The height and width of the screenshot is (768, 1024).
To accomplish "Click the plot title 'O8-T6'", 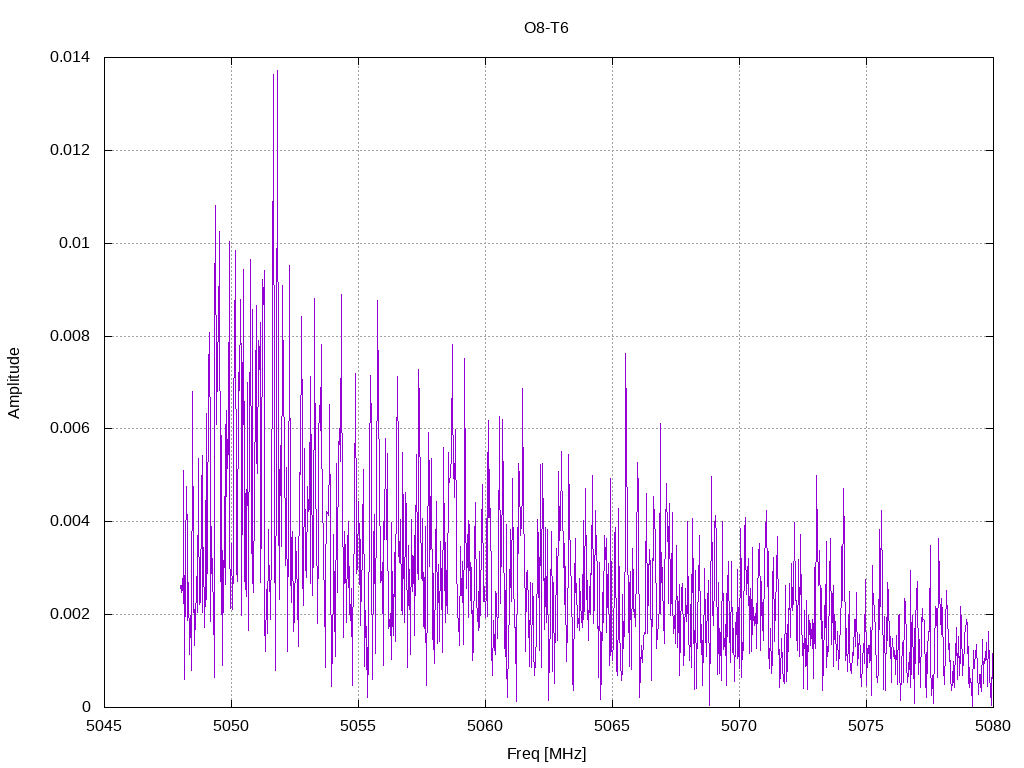I will [x=546, y=28].
